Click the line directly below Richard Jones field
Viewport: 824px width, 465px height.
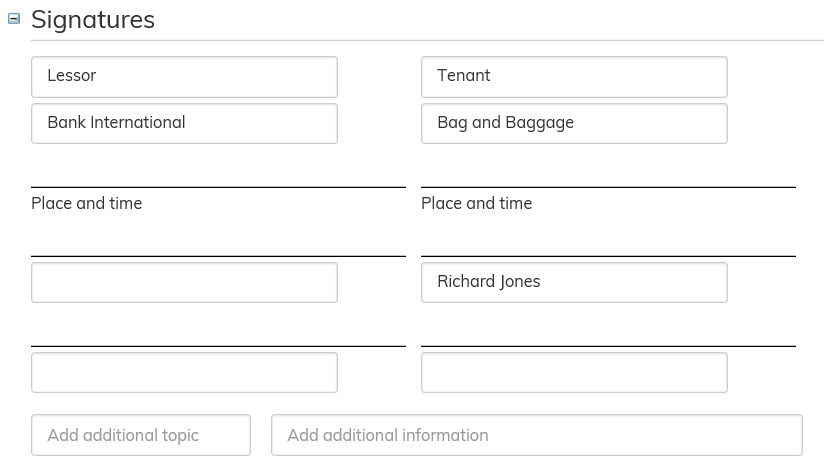click(x=608, y=345)
